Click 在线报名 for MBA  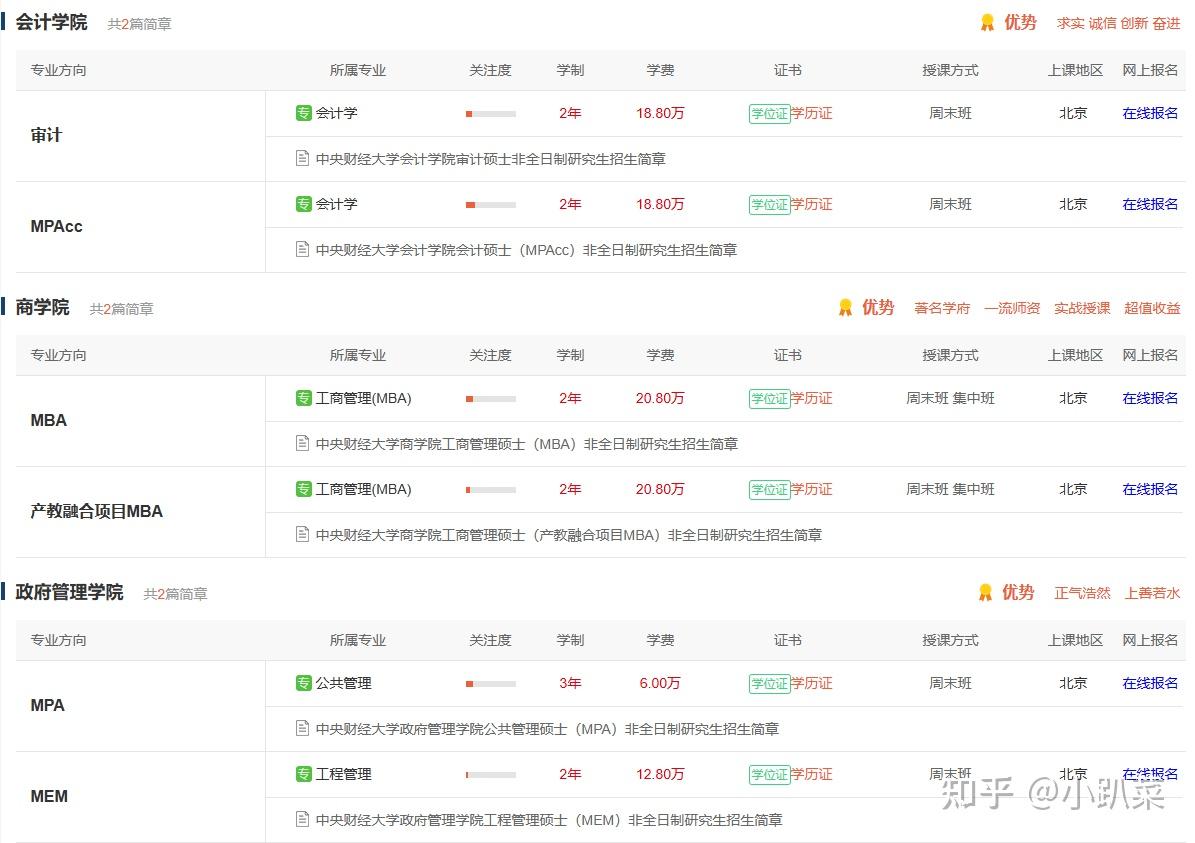pyautogui.click(x=1150, y=398)
